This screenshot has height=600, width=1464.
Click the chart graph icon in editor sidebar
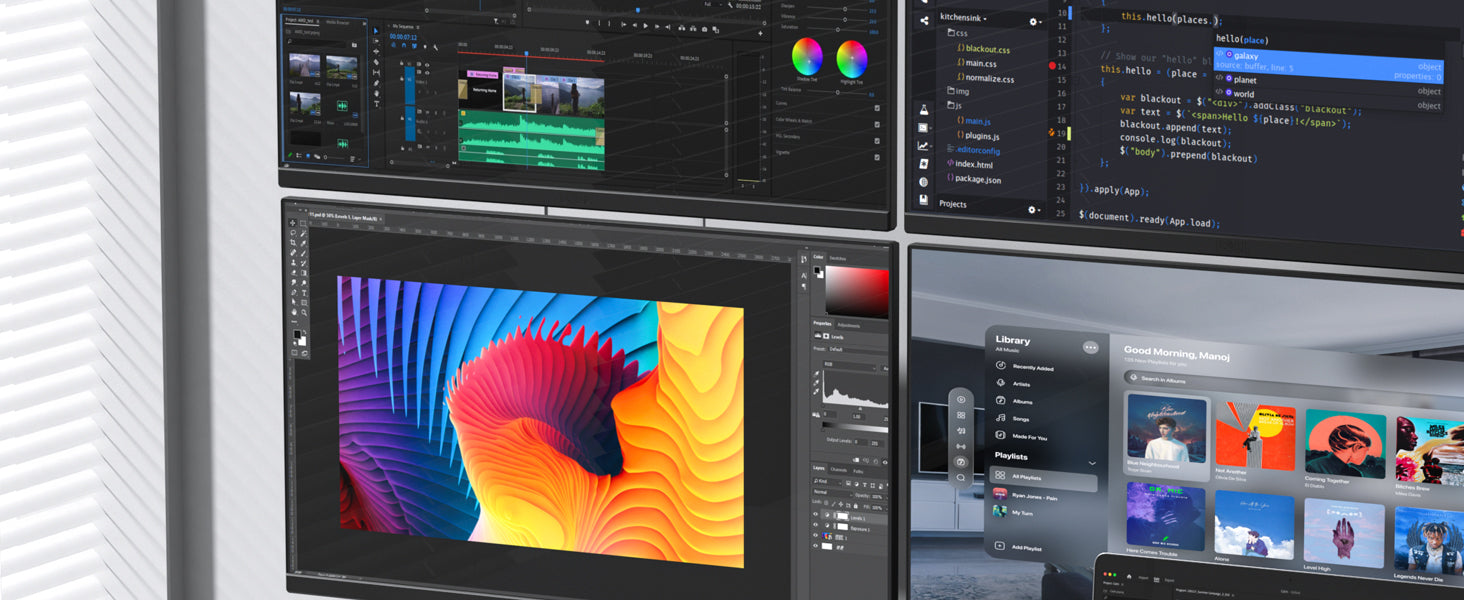[923, 146]
